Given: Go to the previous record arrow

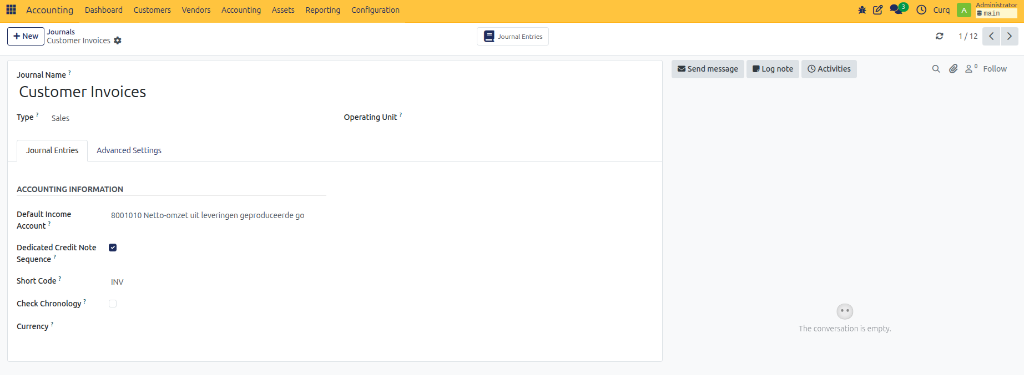Looking at the screenshot, I should 991,36.
